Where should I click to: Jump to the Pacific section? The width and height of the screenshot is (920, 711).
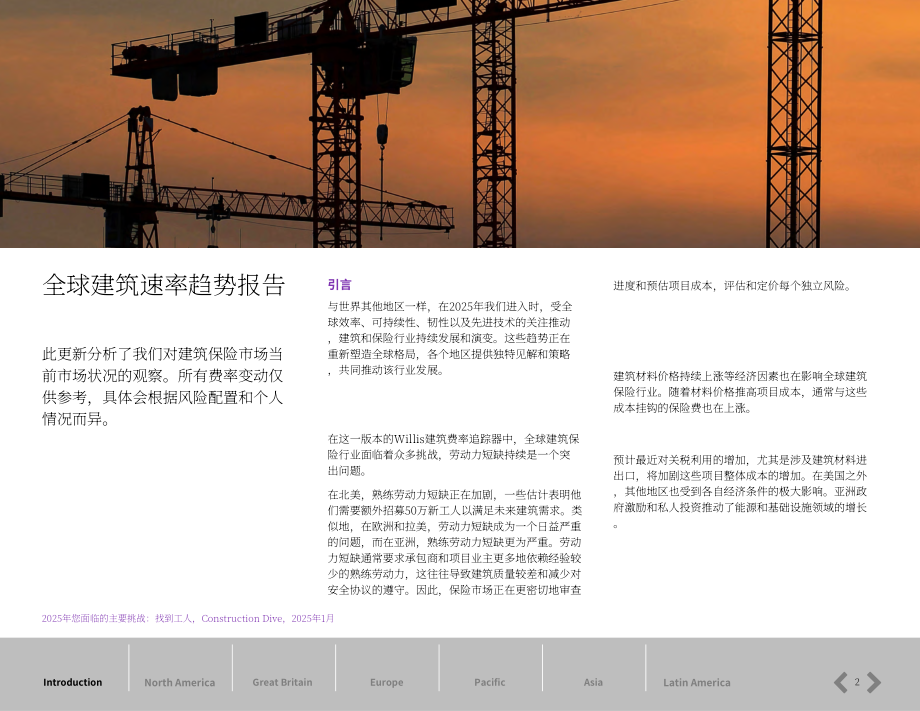489,682
